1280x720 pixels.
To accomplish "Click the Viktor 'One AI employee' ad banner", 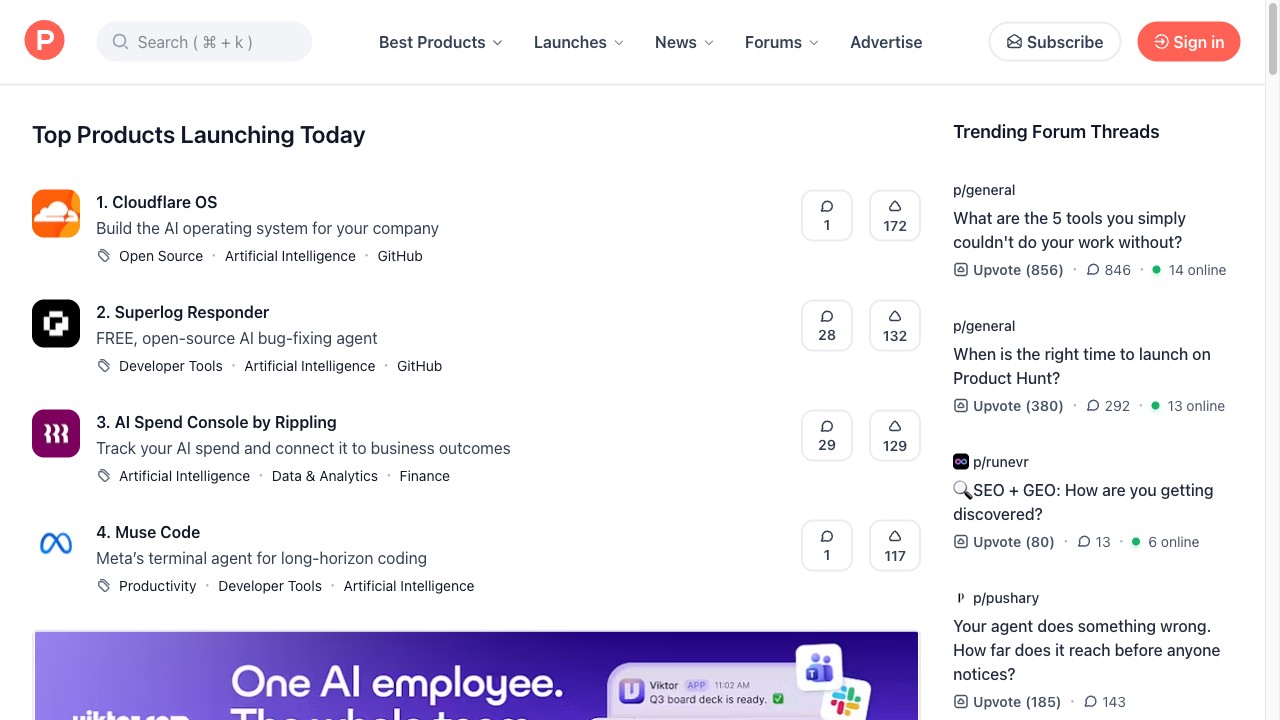I will point(476,675).
